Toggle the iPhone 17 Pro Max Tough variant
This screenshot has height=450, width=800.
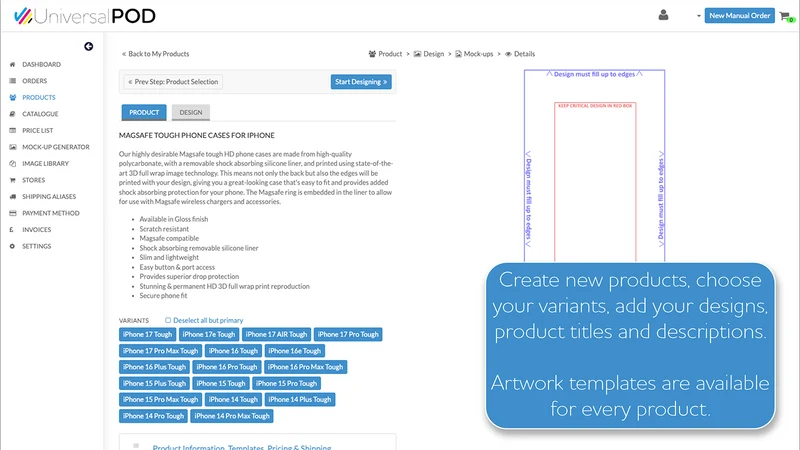pos(160,351)
